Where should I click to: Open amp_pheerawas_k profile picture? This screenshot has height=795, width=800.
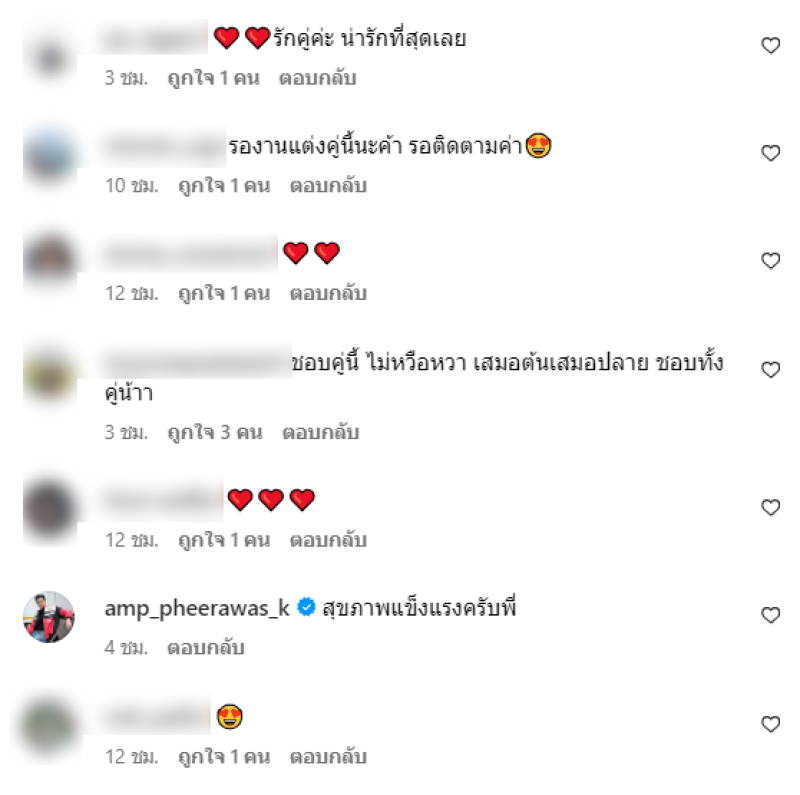[x=49, y=617]
